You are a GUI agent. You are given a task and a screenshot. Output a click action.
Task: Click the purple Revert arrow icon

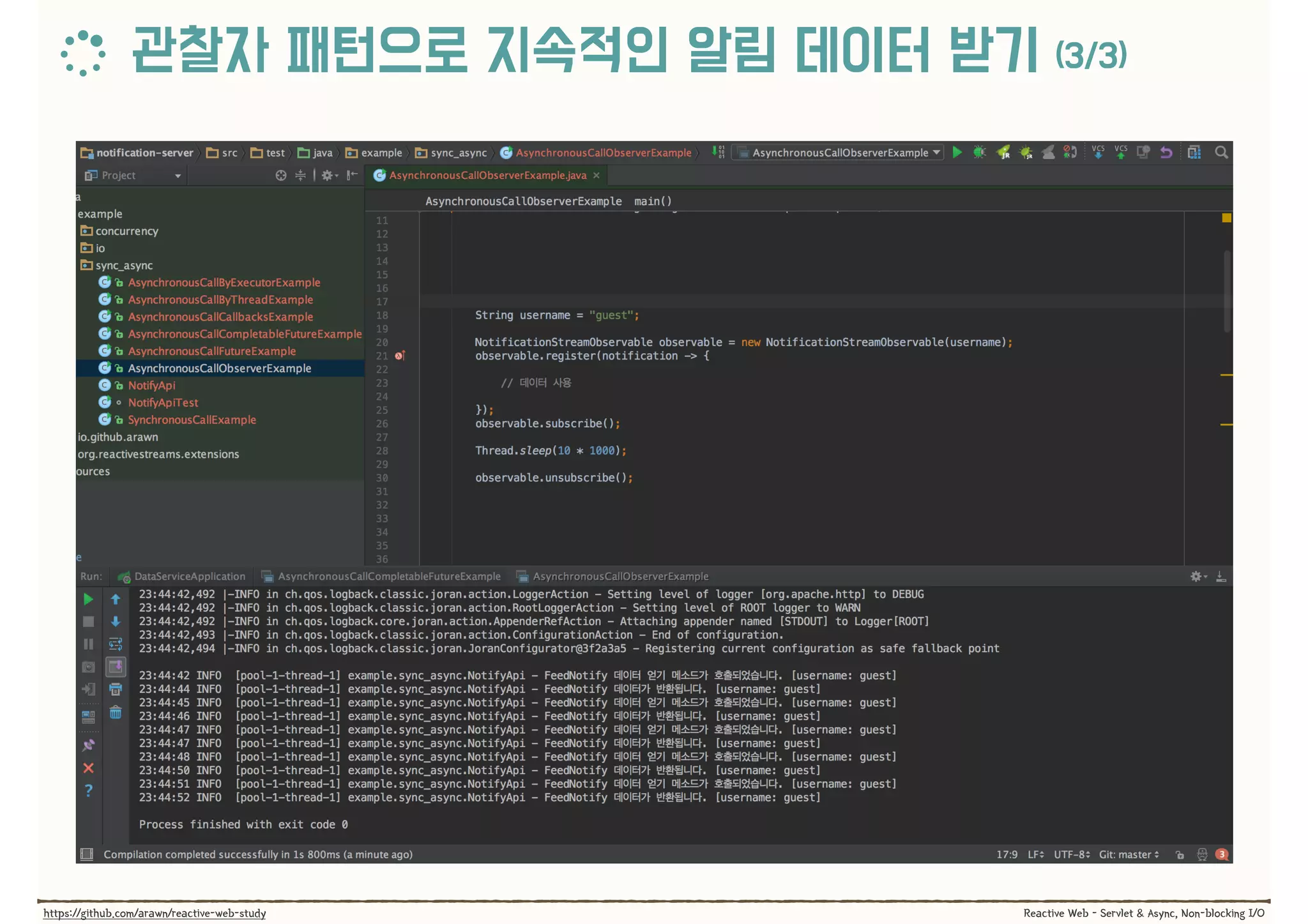(1166, 152)
